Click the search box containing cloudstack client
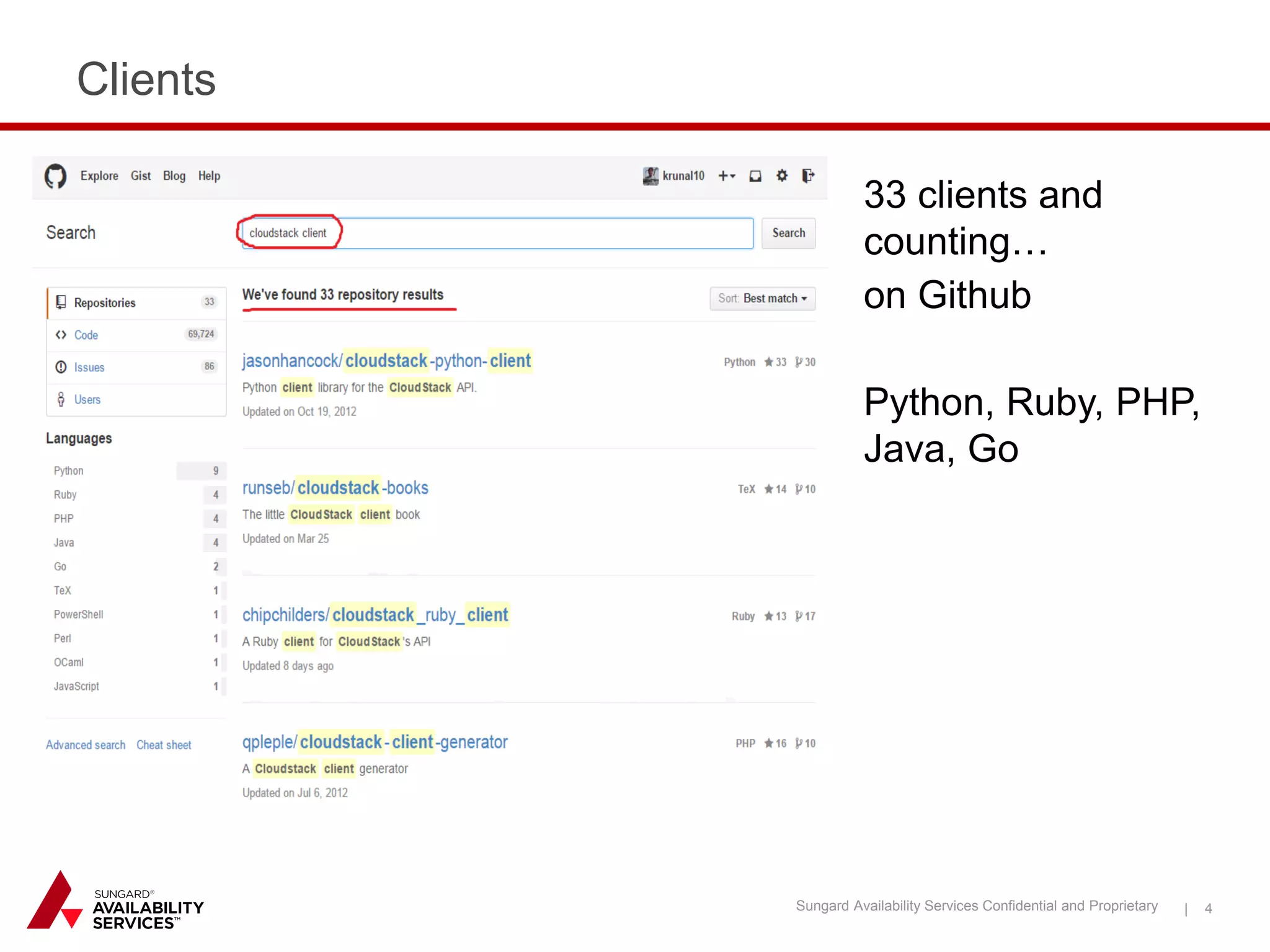1270x952 pixels. pos(498,233)
